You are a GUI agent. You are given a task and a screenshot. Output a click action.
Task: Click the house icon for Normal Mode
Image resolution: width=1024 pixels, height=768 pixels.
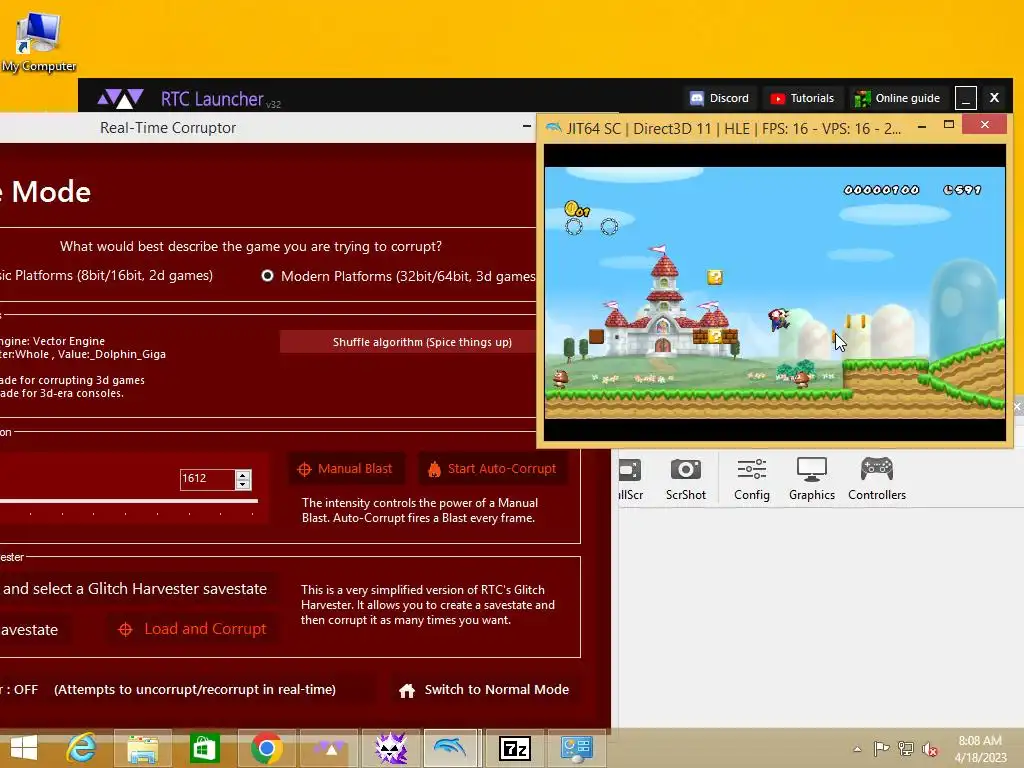point(407,691)
